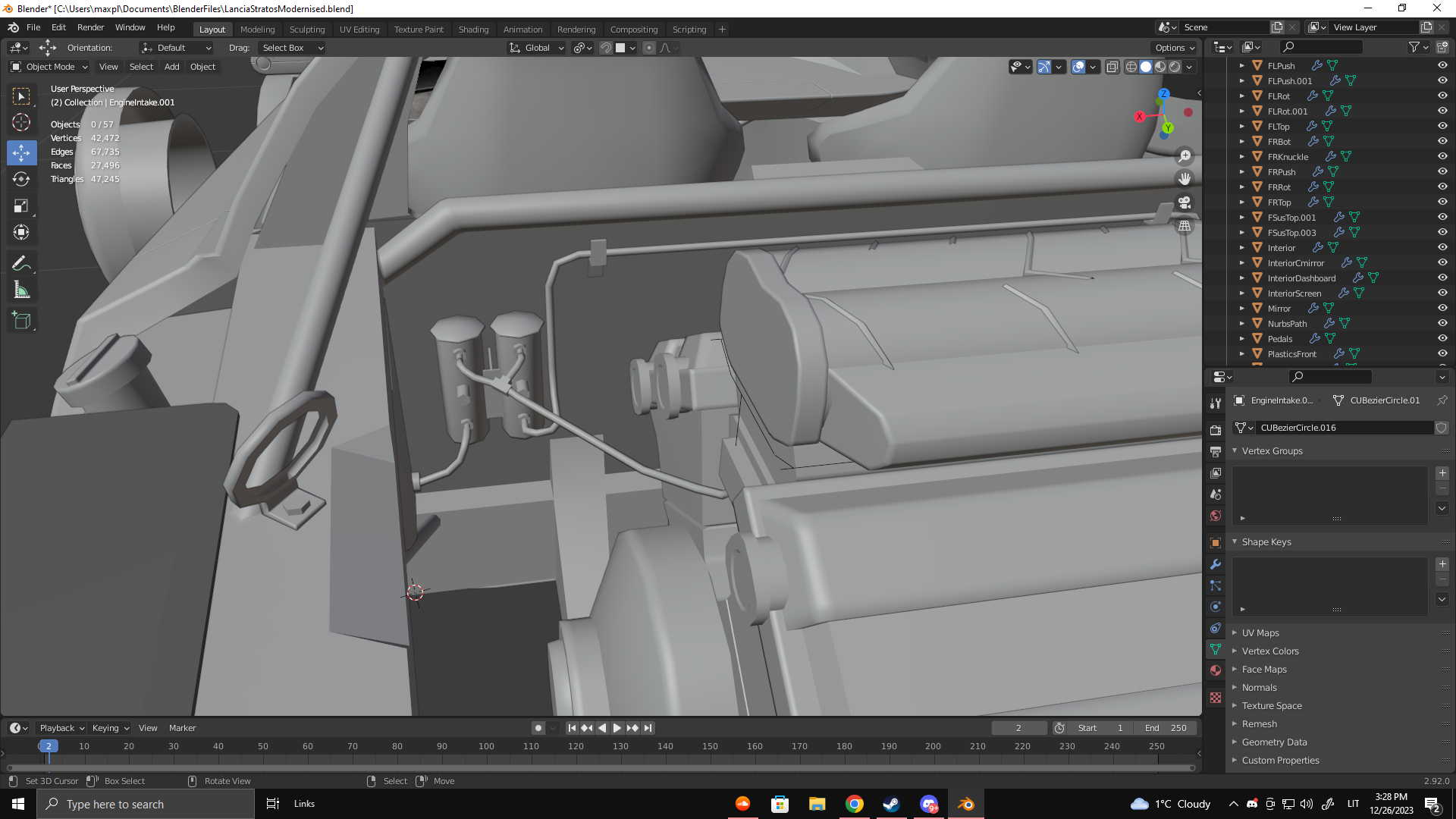The width and height of the screenshot is (1456, 819).
Task: Expand the NurbsPath outliner item
Action: tap(1242, 323)
